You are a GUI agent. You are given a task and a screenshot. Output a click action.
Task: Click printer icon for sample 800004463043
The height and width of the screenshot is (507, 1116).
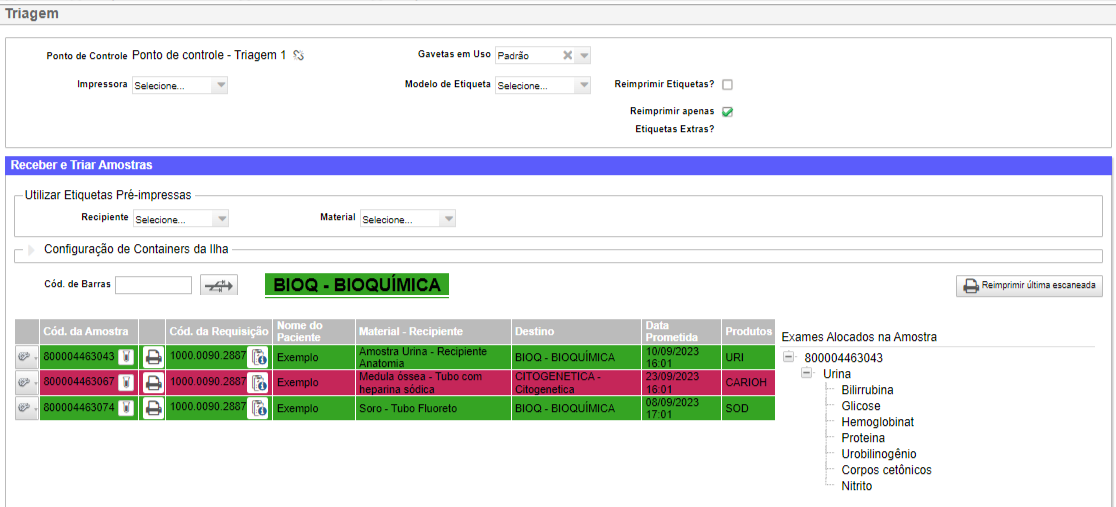pos(153,356)
